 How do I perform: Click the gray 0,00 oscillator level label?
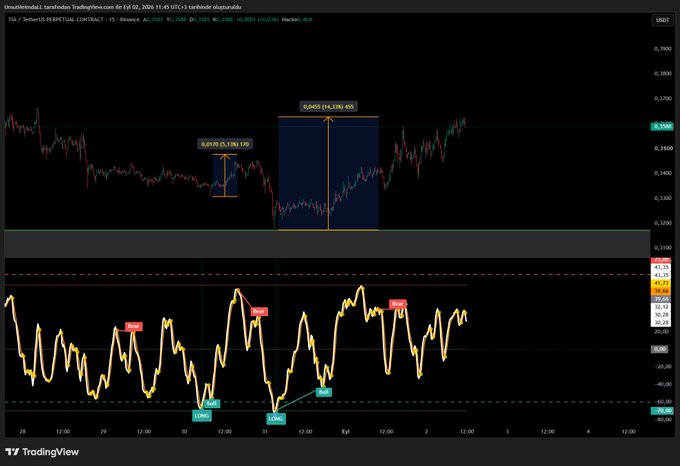click(x=660, y=349)
